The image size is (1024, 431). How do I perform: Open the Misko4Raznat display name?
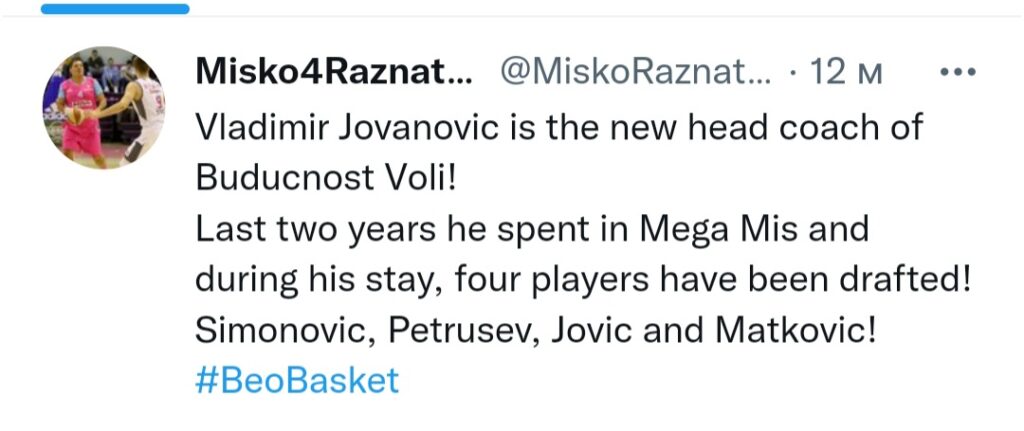(x=336, y=72)
